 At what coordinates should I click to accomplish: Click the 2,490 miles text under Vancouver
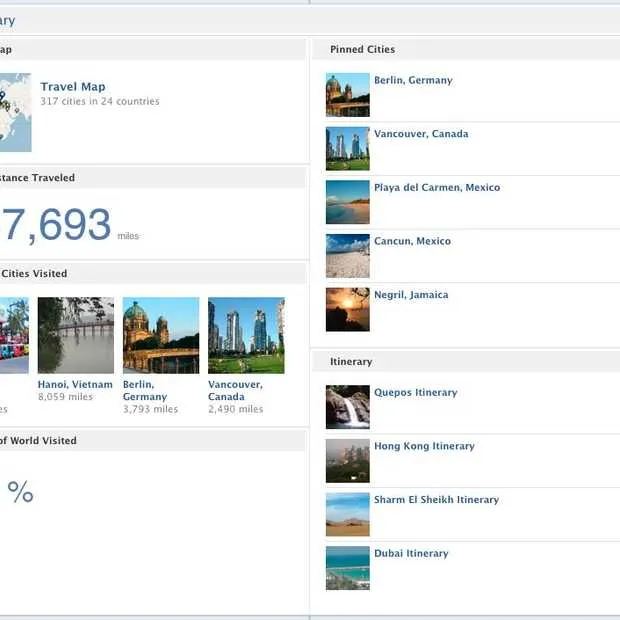point(236,409)
